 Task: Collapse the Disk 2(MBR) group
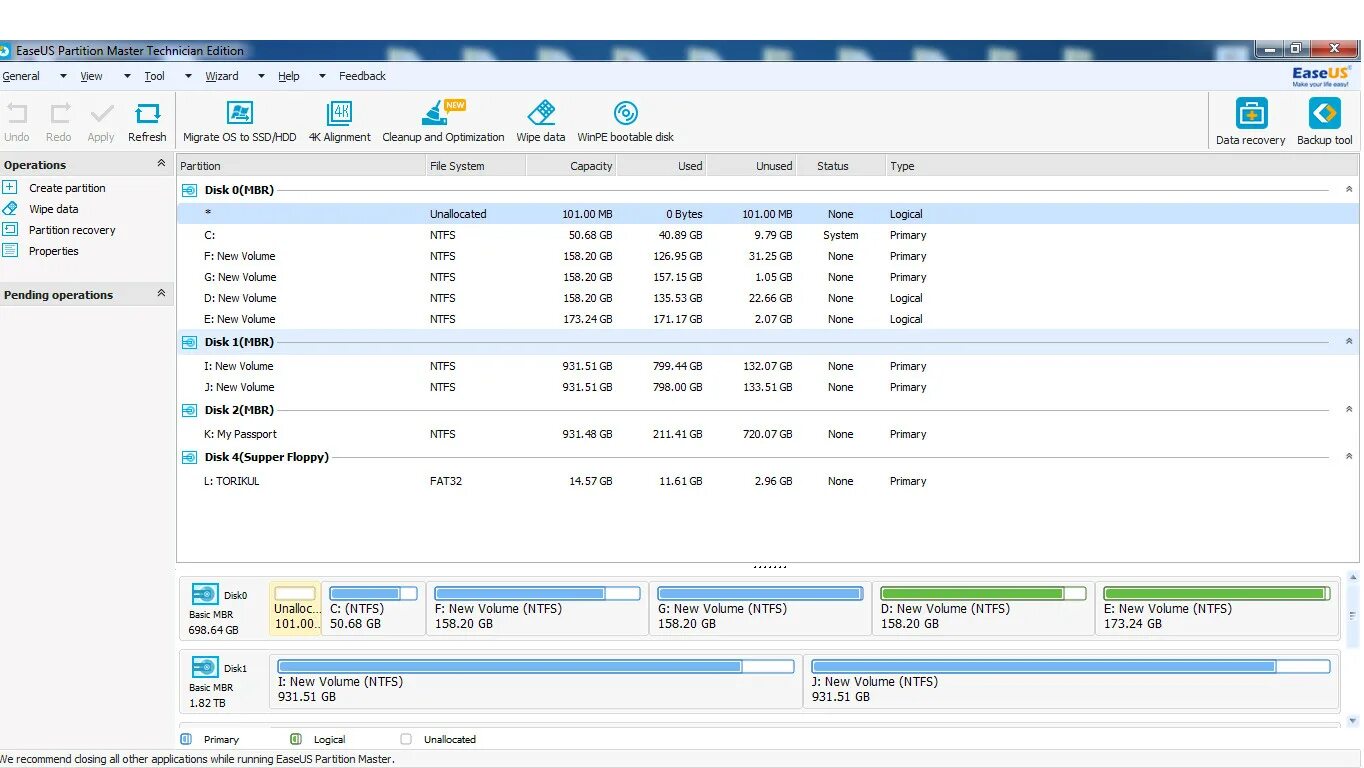[x=1348, y=409]
